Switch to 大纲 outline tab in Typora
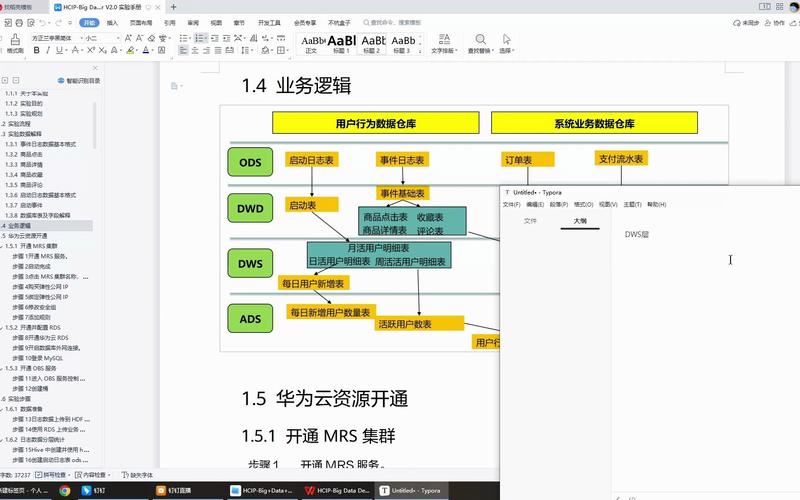 580,221
